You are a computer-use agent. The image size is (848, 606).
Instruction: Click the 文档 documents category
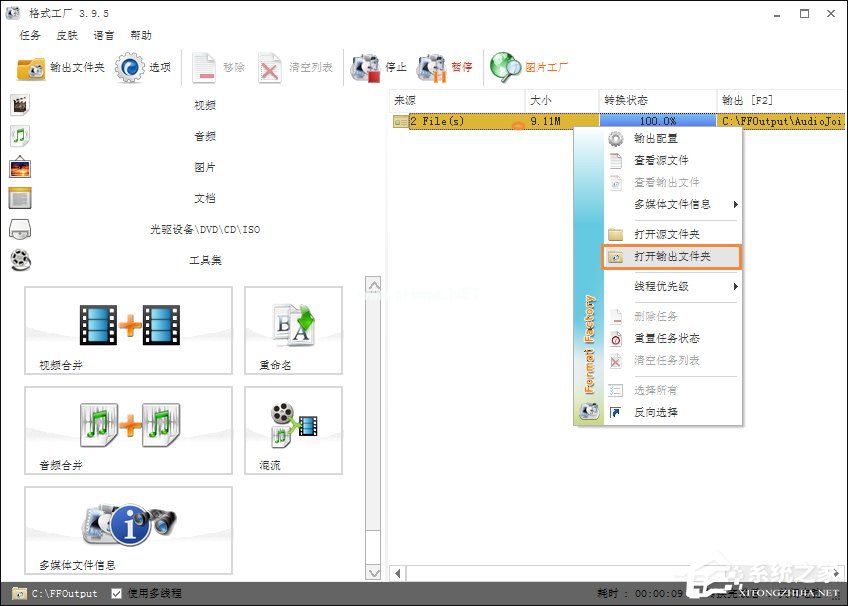pyautogui.click(x=204, y=198)
